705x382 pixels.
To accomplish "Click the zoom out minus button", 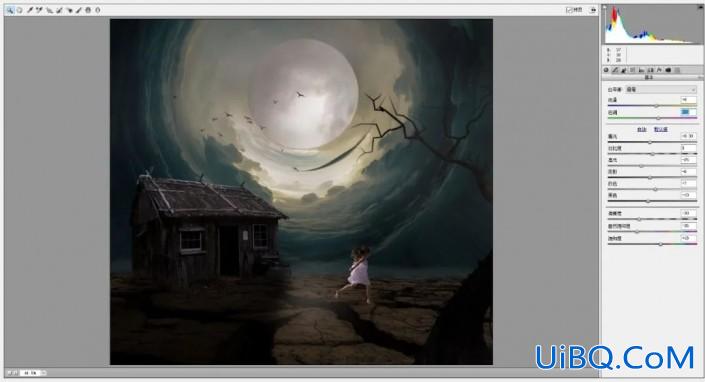I will coord(9,373).
